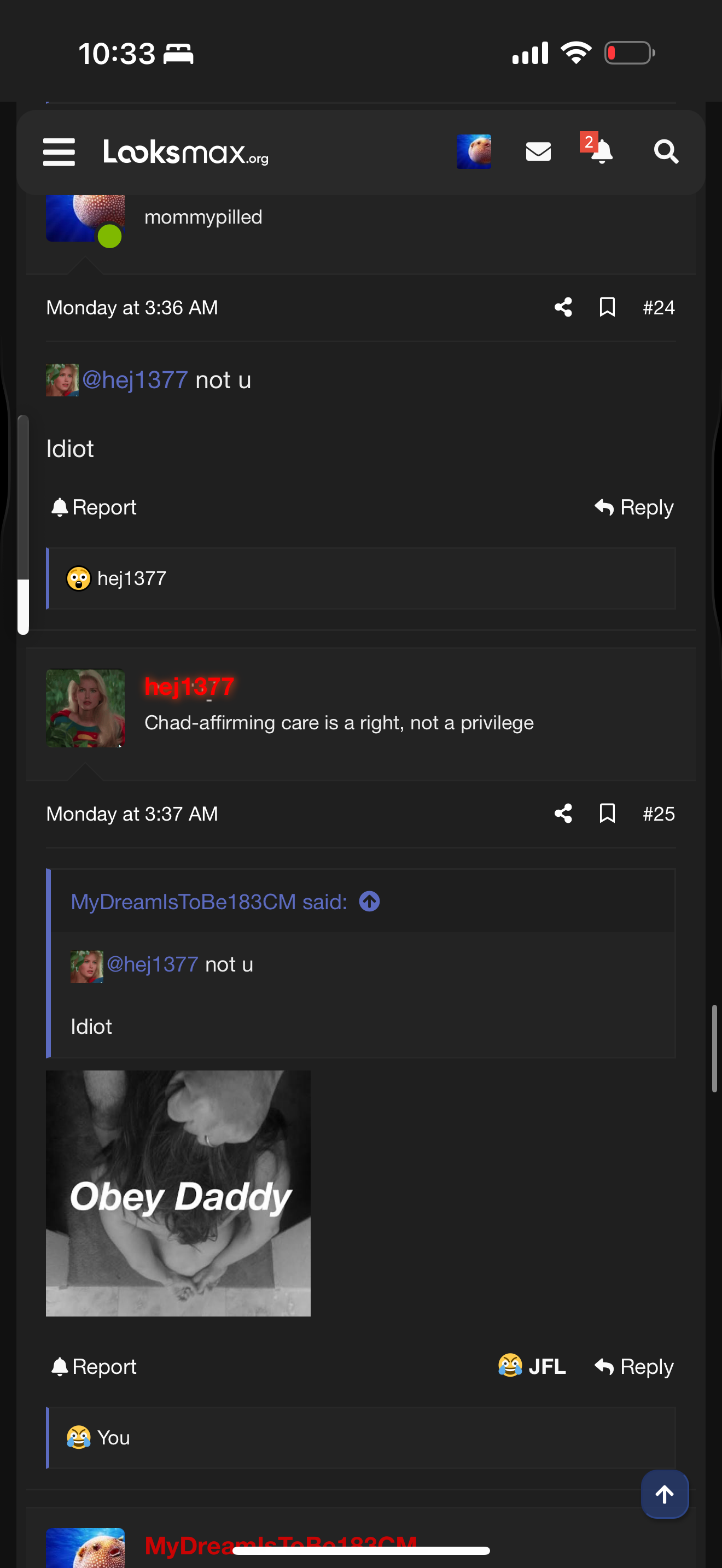Open Looksmax.org home logo

pyautogui.click(x=185, y=152)
